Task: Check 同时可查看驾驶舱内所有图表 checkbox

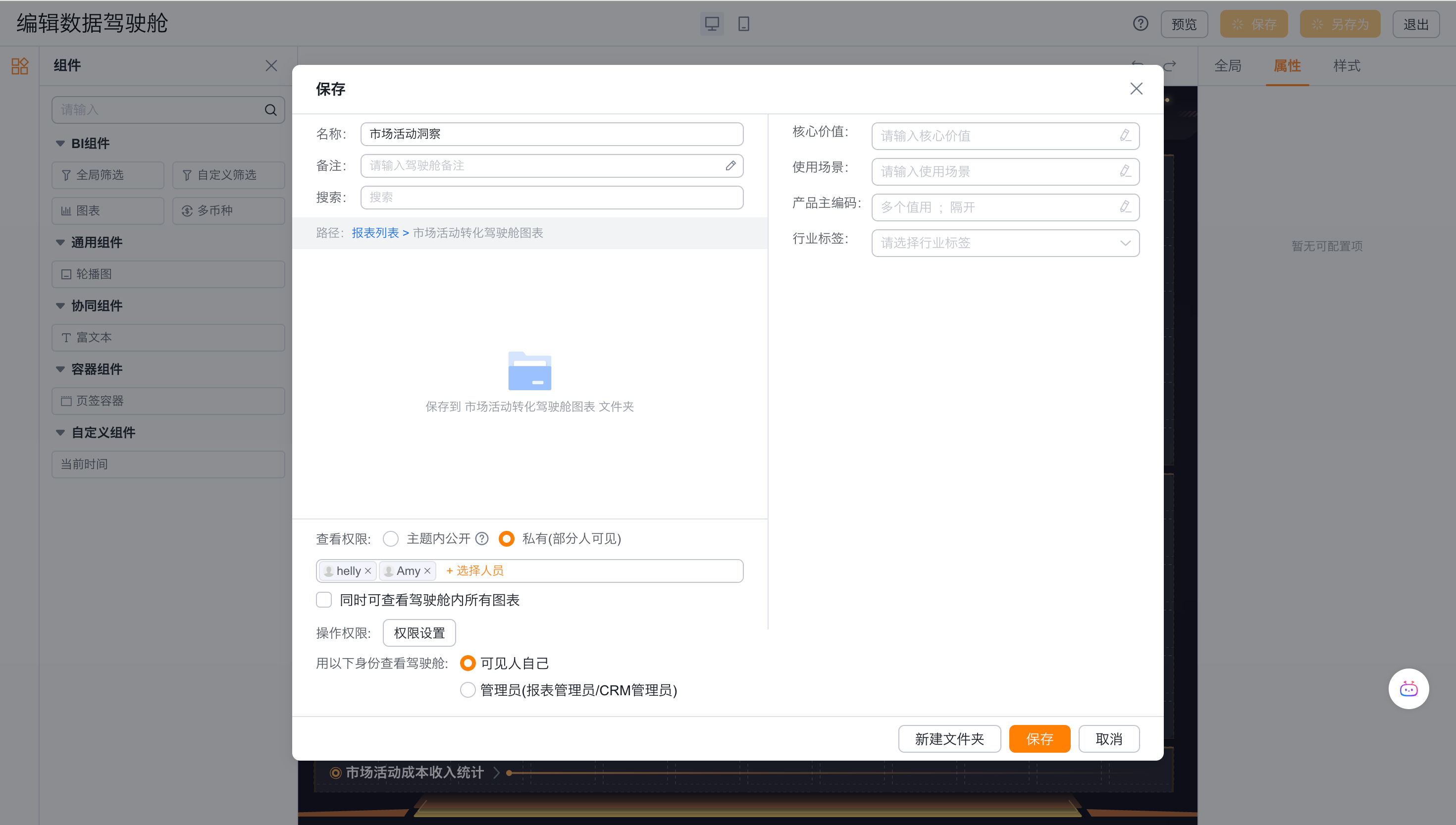Action: pos(324,600)
